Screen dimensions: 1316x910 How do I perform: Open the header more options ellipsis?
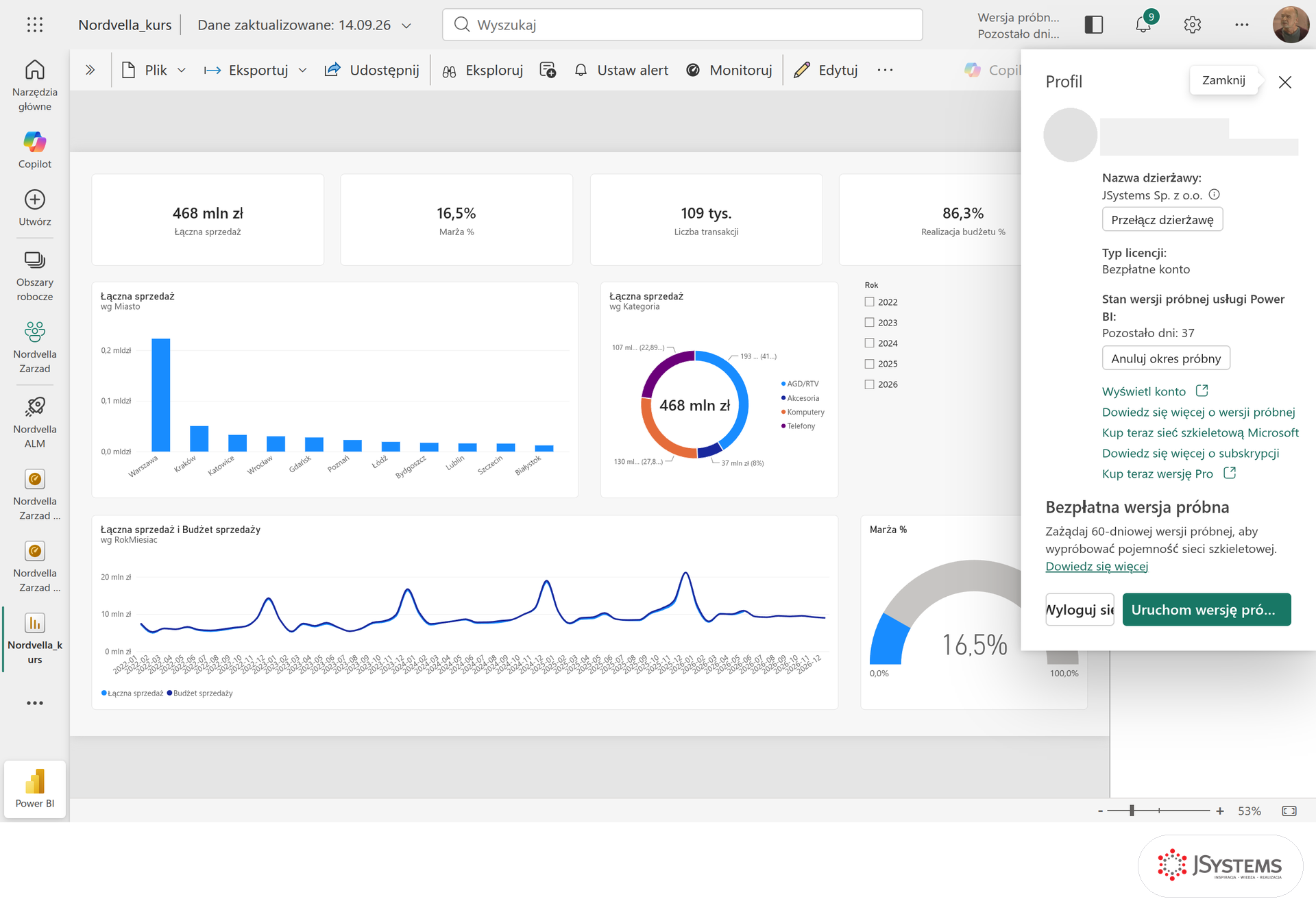coord(1241,25)
